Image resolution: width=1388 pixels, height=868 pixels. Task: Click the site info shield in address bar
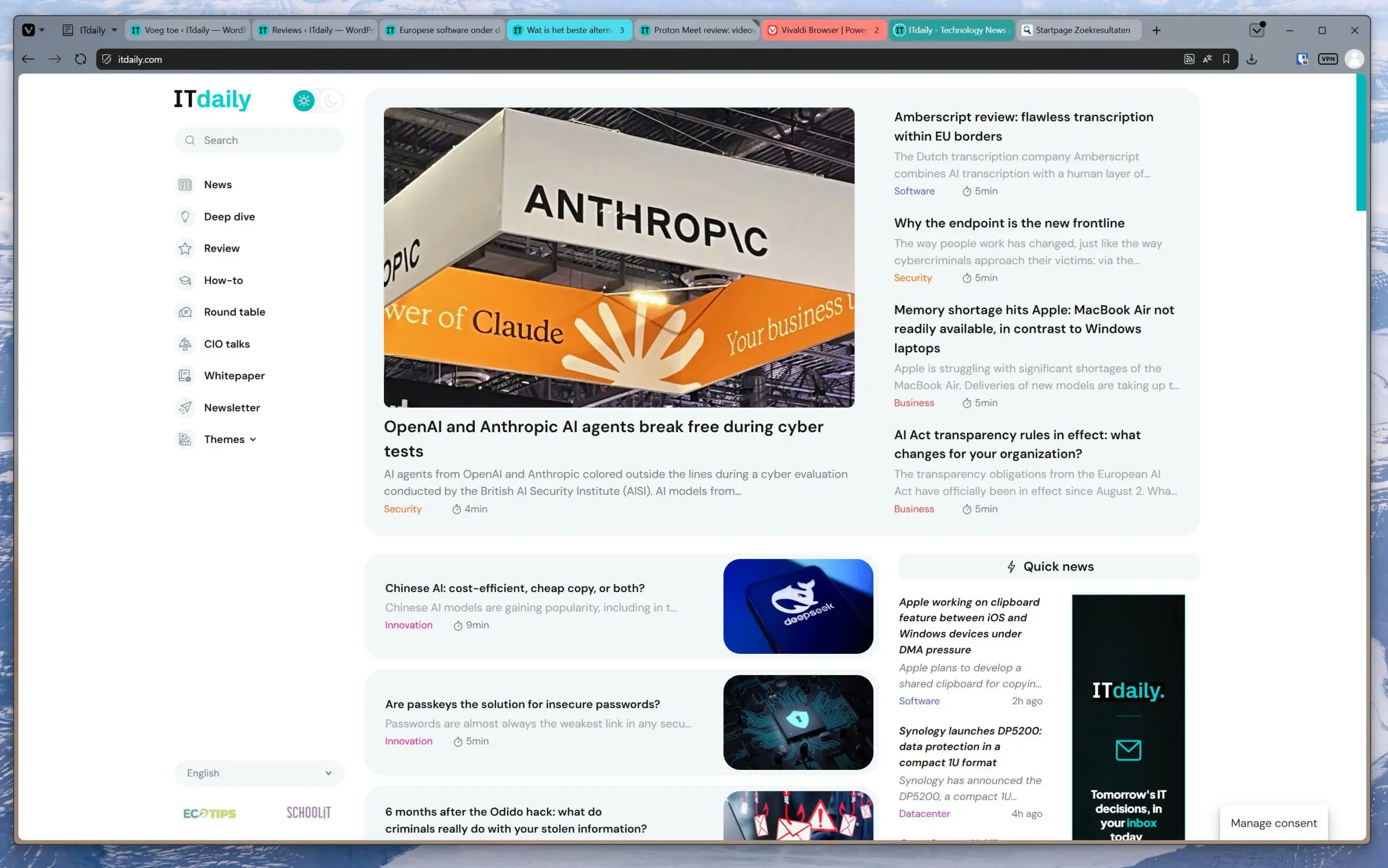[x=107, y=59]
